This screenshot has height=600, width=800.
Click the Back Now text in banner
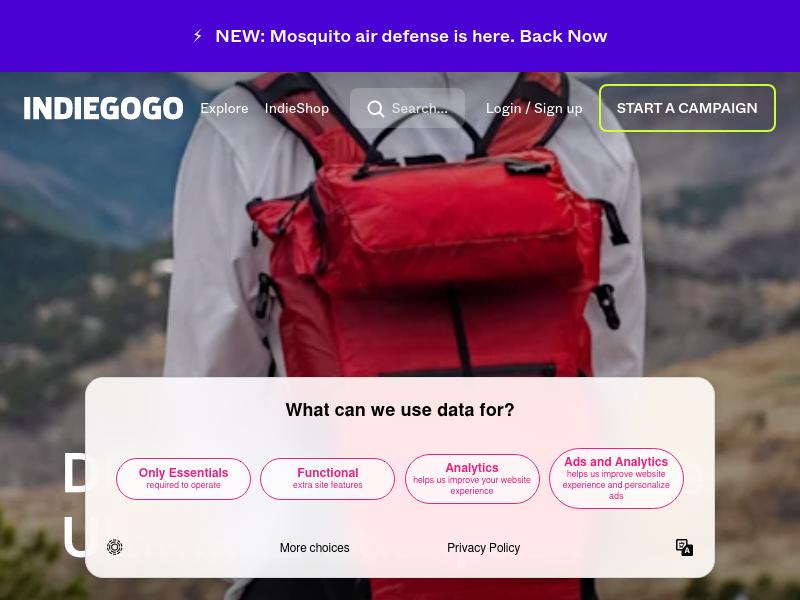[563, 36]
